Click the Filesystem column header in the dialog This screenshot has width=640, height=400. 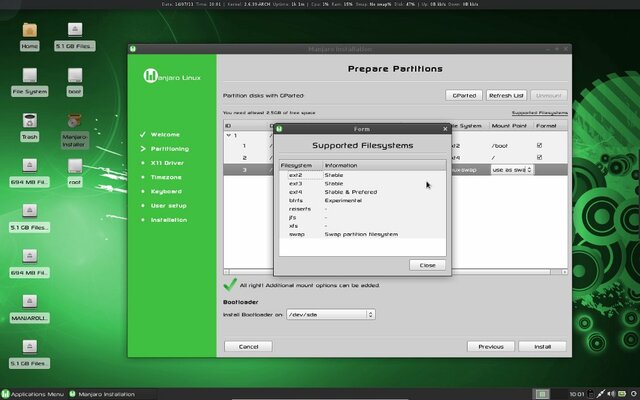[x=301, y=165]
